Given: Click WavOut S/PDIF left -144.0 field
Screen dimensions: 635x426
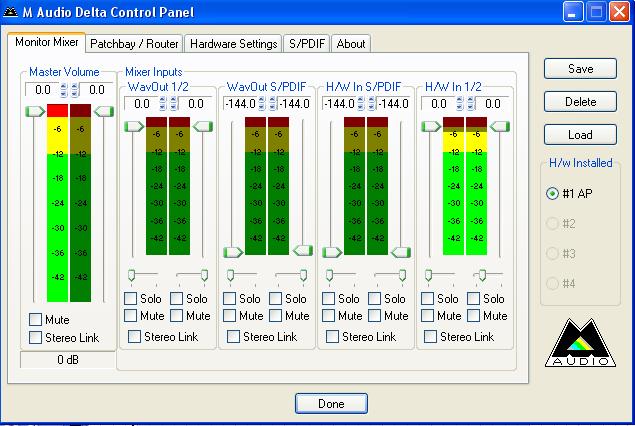Looking at the screenshot, I should pos(240,104).
